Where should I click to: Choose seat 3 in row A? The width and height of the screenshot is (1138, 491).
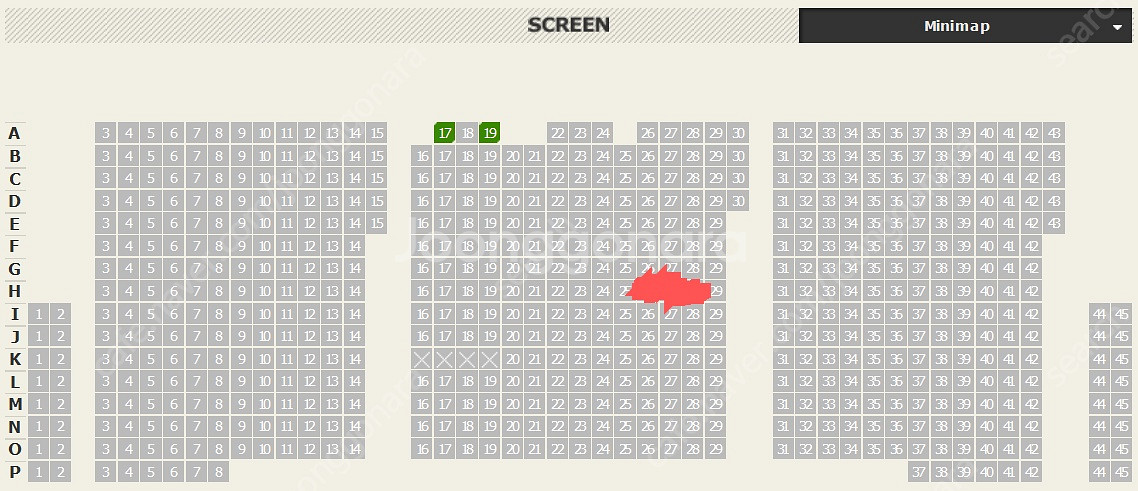pos(106,133)
